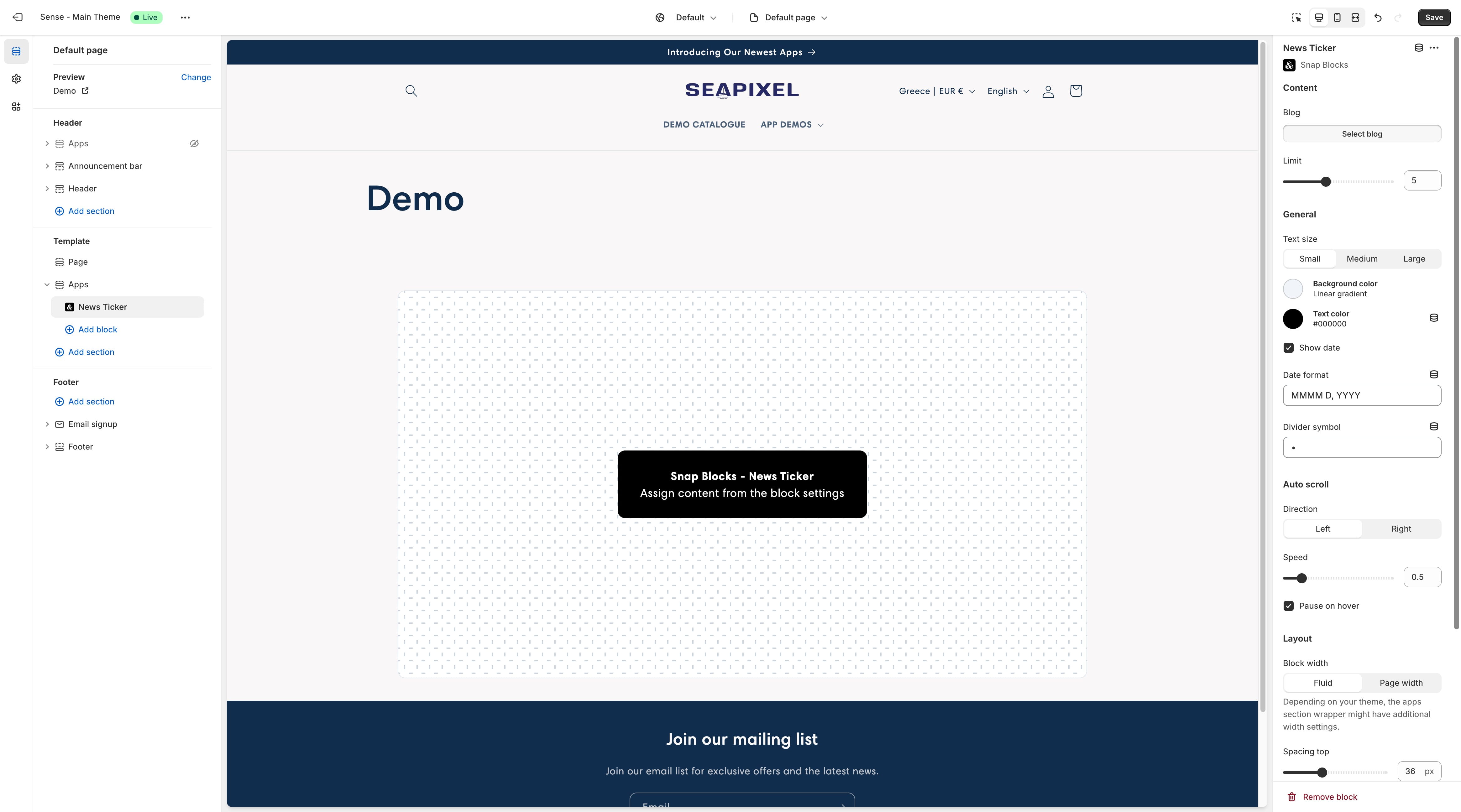Click Select blog button
This screenshot has height=812, width=1461.
pyautogui.click(x=1362, y=134)
